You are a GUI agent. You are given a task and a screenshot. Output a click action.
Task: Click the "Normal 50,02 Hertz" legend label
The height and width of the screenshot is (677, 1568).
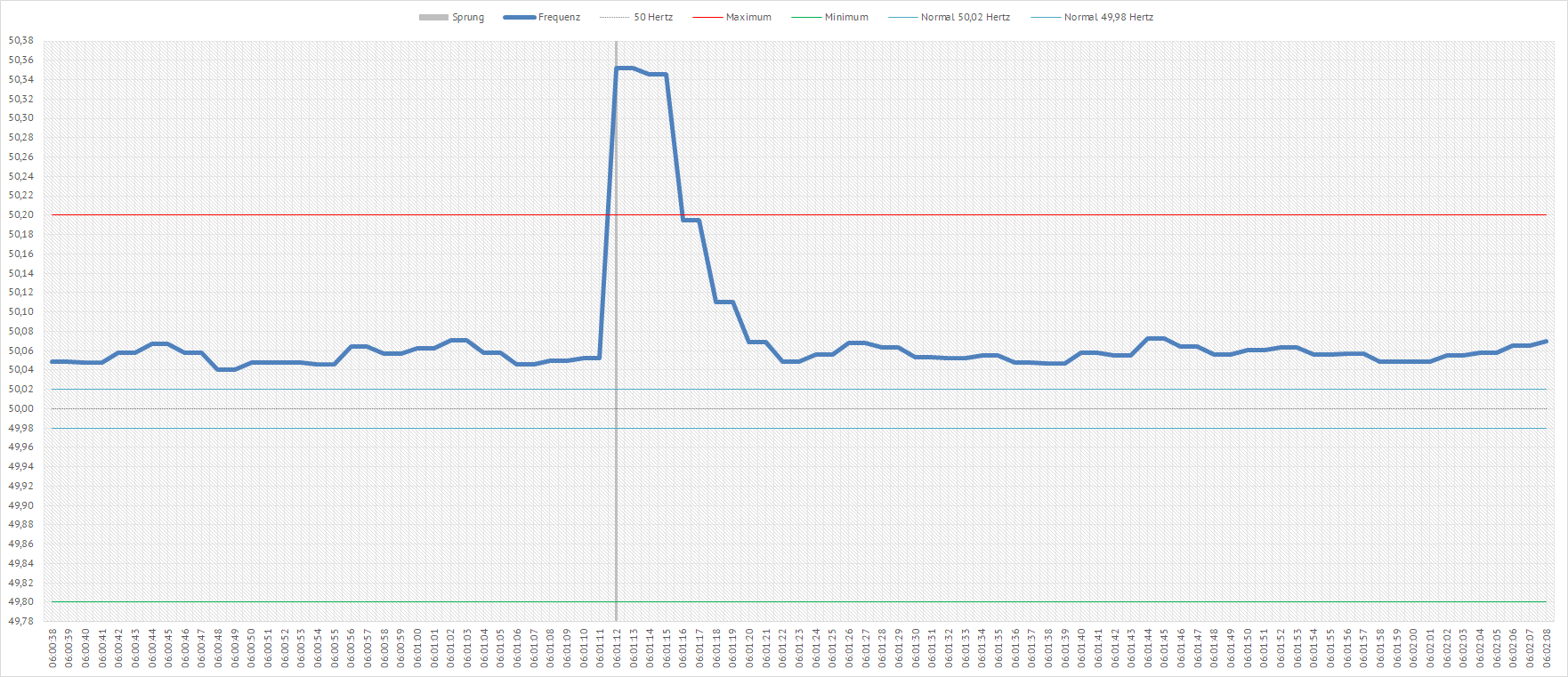[965, 18]
